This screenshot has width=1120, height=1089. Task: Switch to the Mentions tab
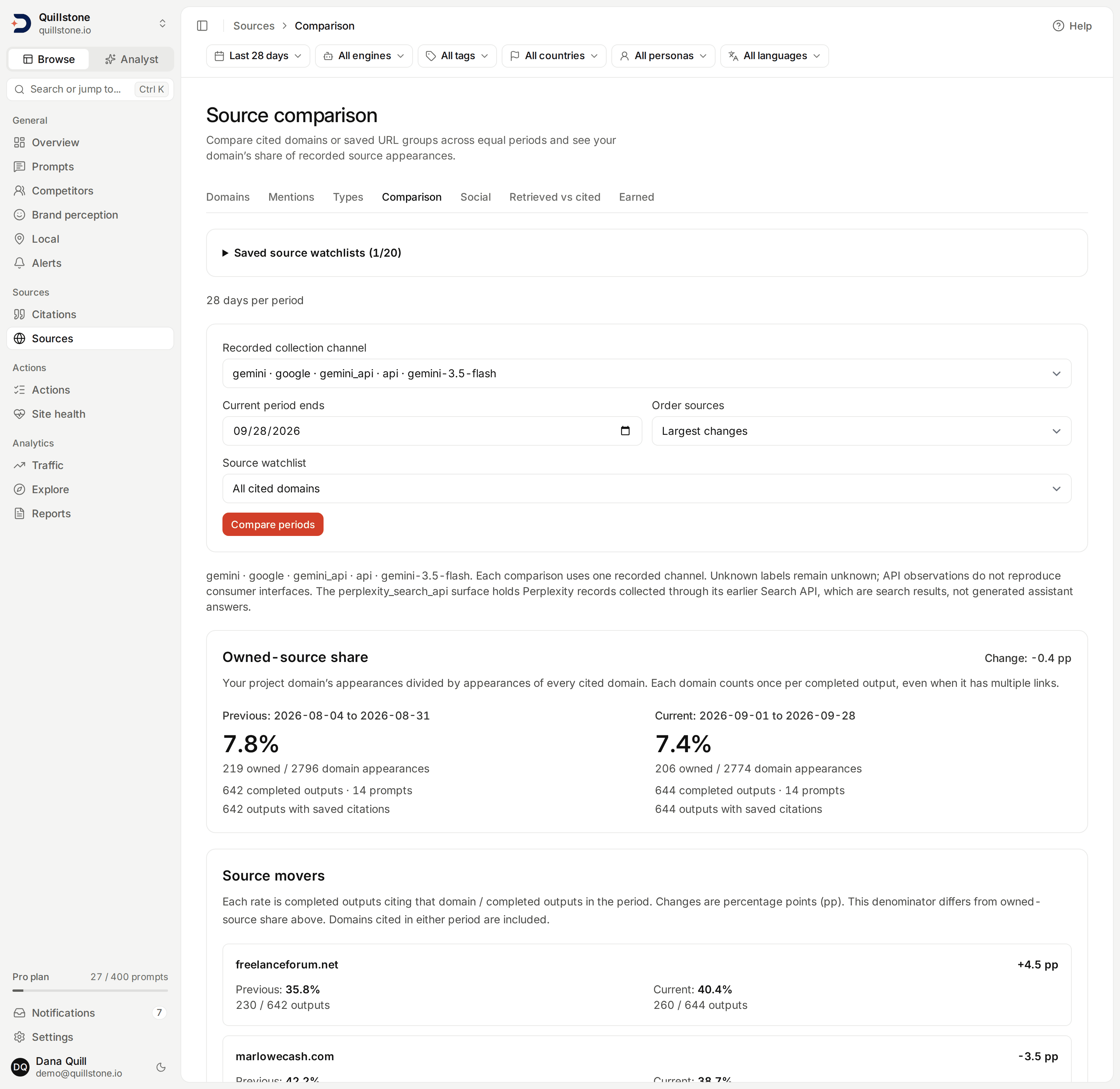click(291, 197)
